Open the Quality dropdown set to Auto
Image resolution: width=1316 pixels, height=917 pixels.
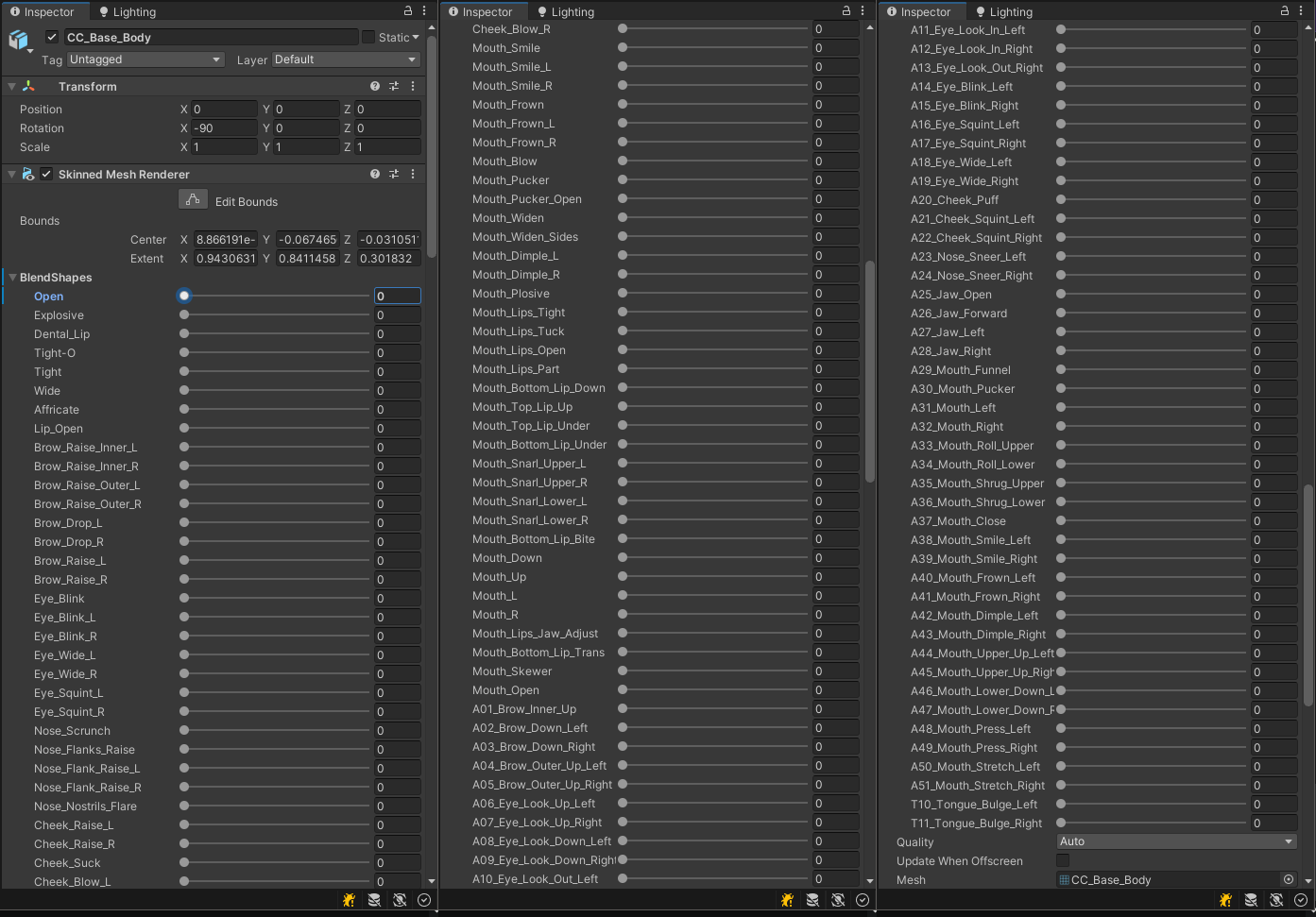(1176, 841)
